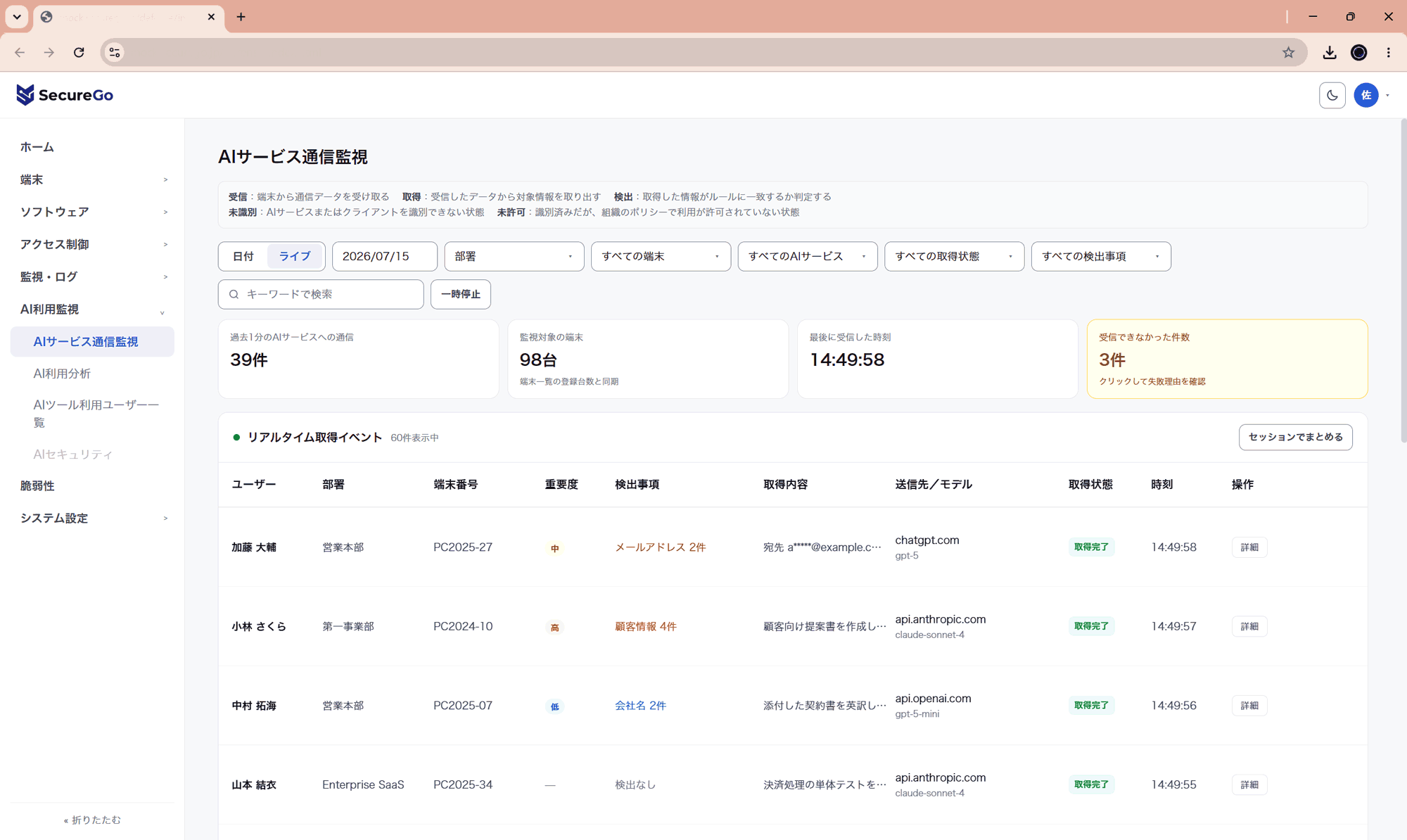
Task: Click user name 山本 結衣
Action: 254,784
